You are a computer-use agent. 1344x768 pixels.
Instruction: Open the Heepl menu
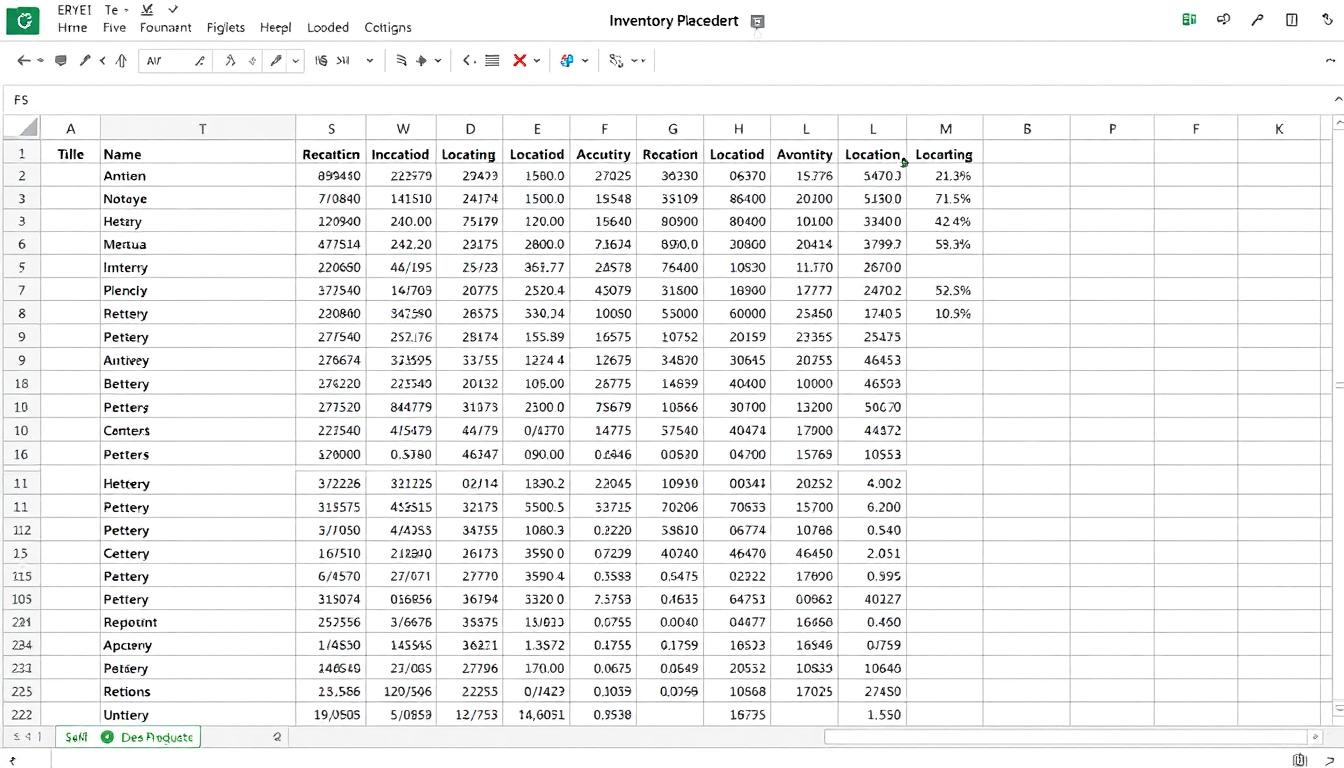coord(275,28)
